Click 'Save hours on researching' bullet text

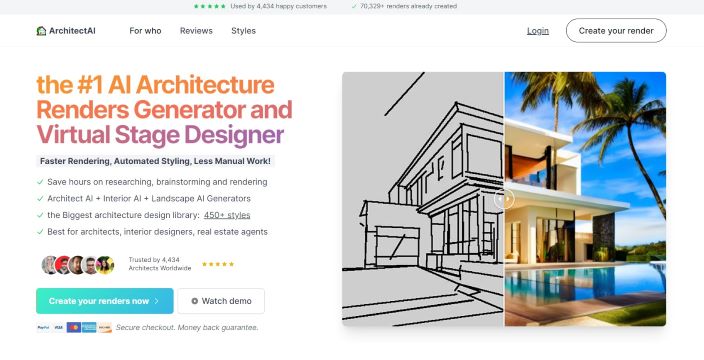pyautogui.click(x=157, y=182)
